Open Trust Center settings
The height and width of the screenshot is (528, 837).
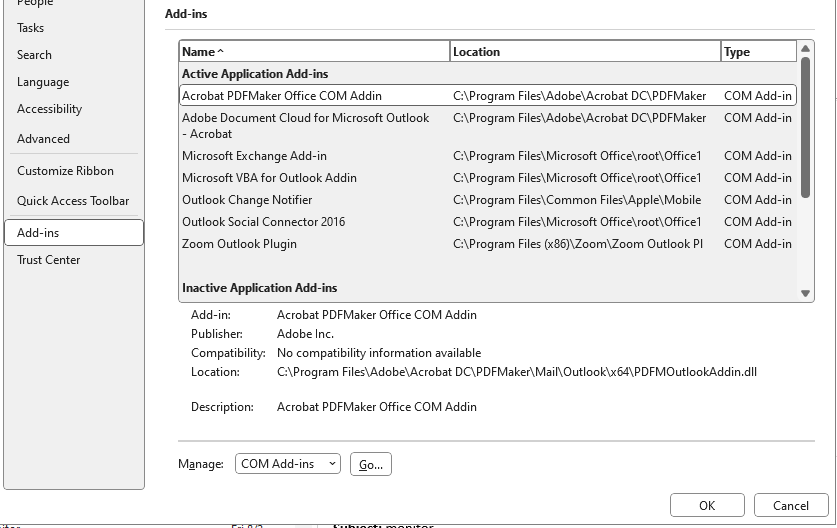point(48,260)
